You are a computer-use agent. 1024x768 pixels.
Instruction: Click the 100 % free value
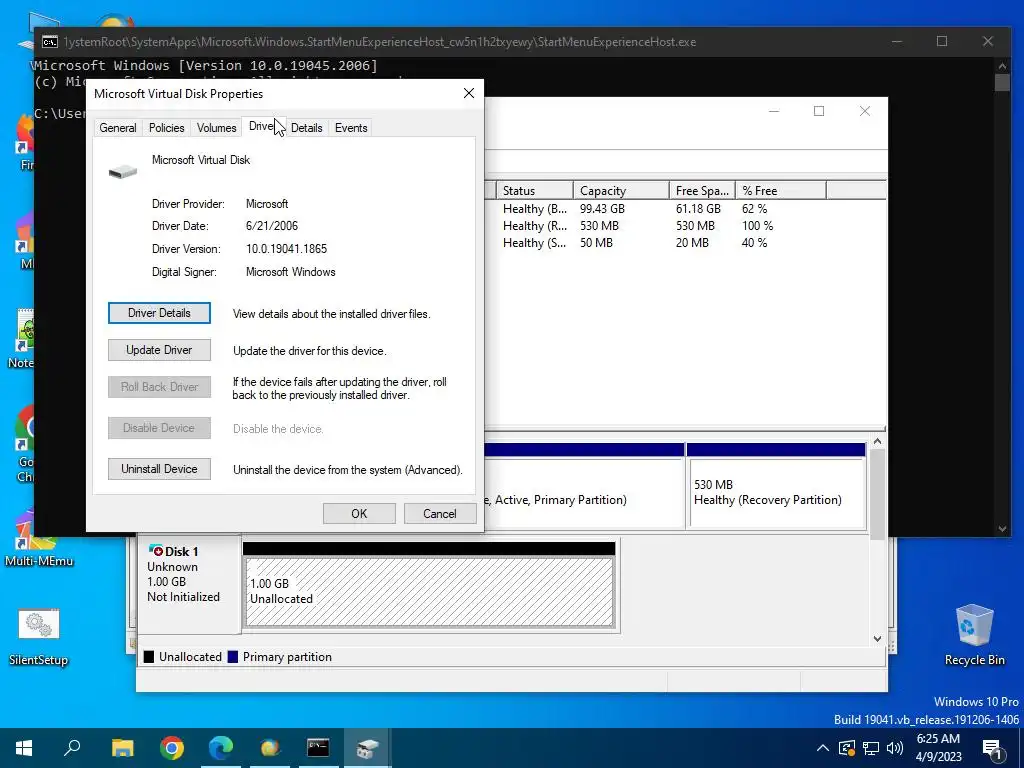coord(758,226)
